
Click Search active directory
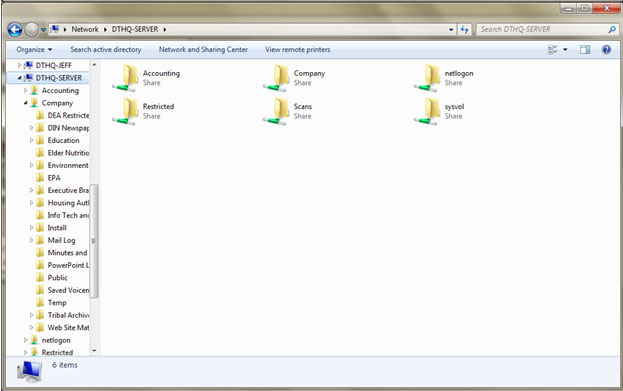[106, 50]
